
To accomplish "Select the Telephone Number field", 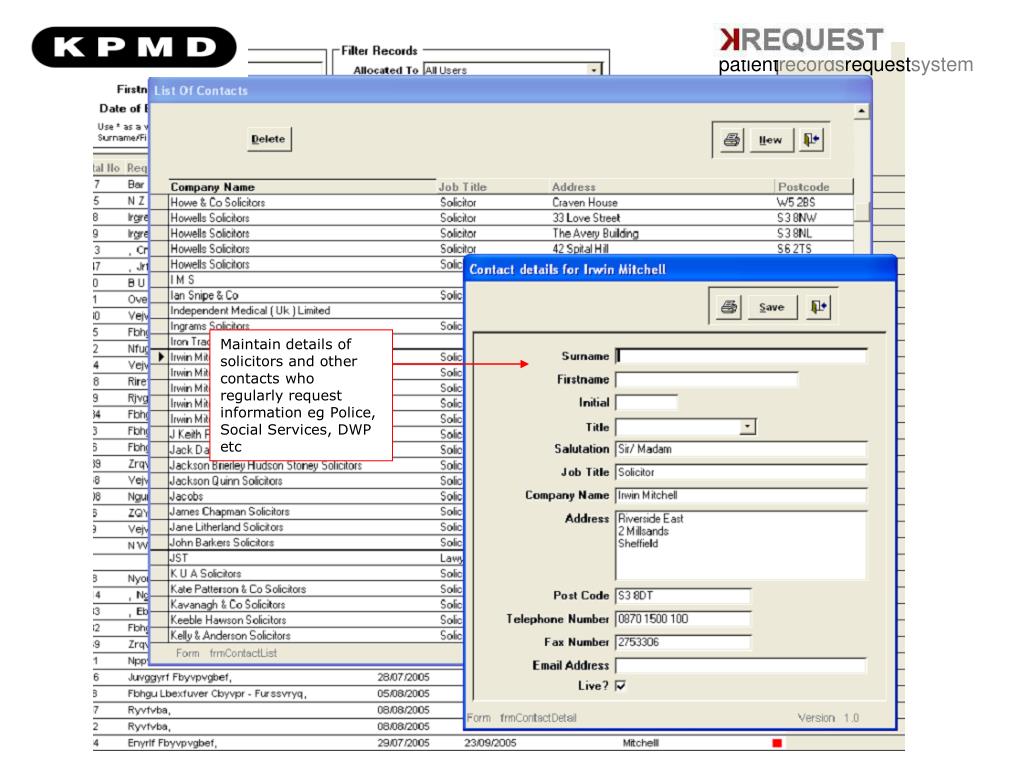I will [x=682, y=618].
